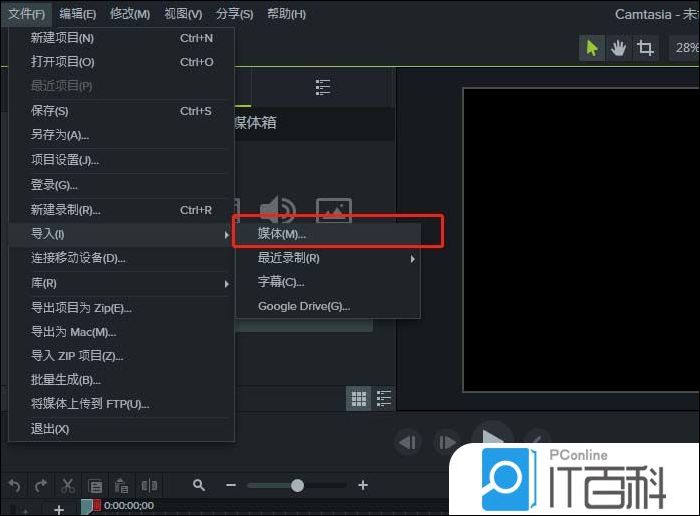Expand the 库(R) submenu
This screenshot has width=700, height=516.
point(121,283)
